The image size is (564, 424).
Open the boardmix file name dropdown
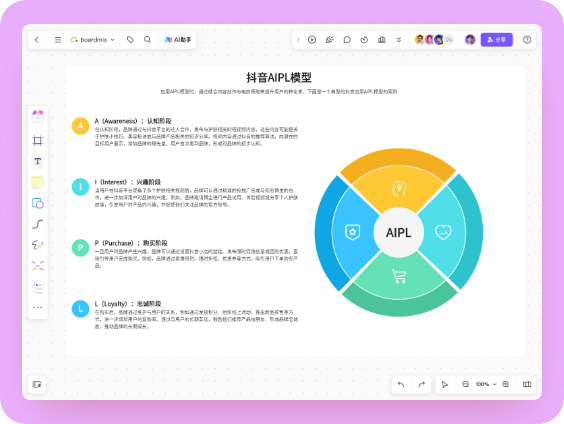[x=93, y=40]
